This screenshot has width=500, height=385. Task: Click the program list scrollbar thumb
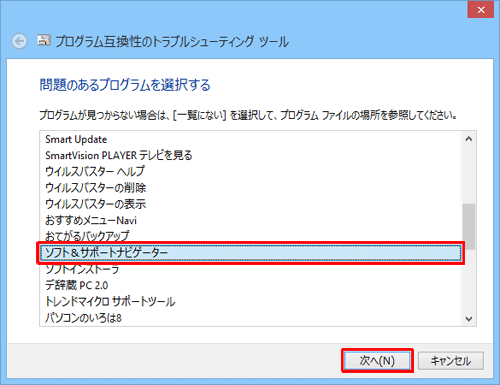[469, 227]
